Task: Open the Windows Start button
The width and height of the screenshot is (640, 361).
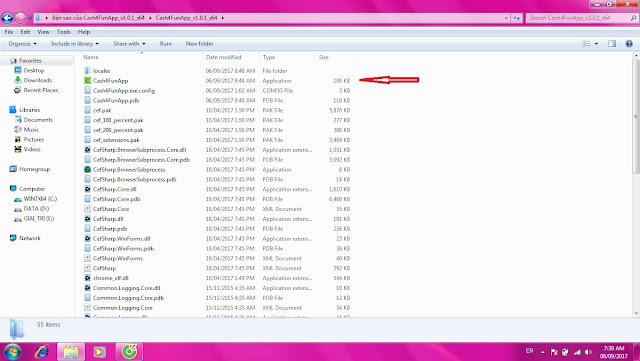Action: tap(12, 352)
